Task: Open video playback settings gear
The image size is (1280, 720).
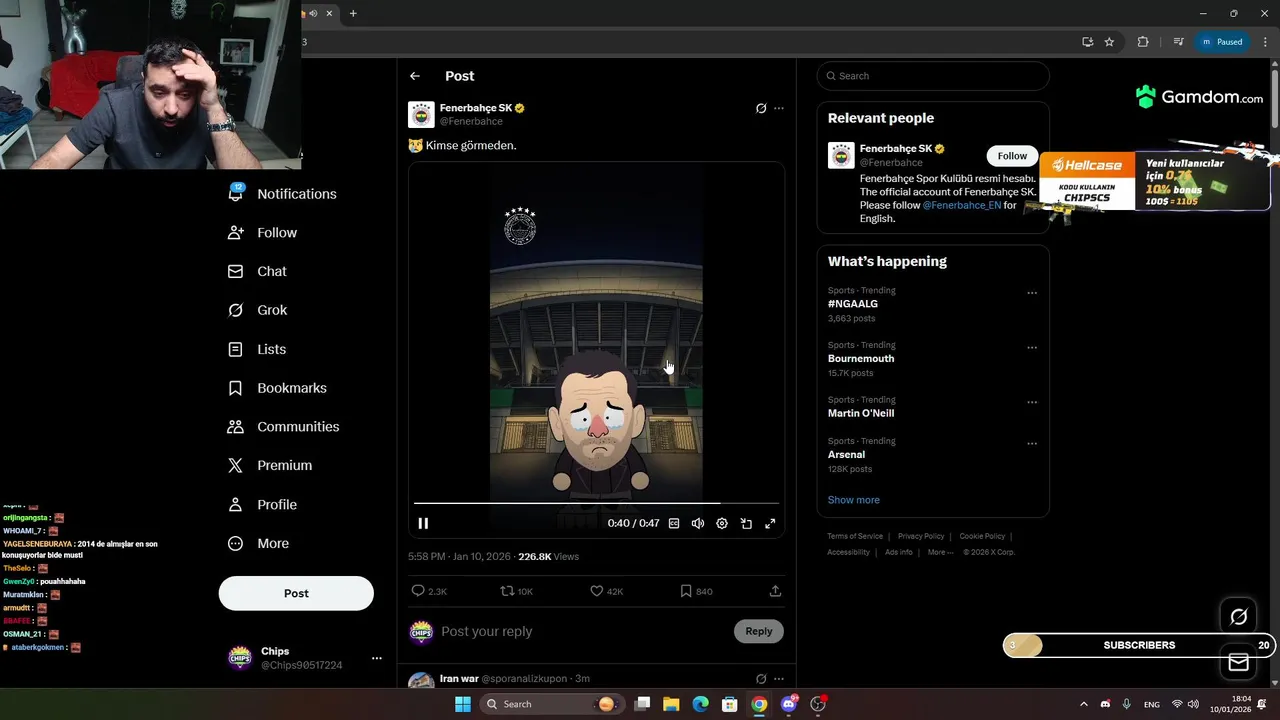Action: click(x=722, y=523)
